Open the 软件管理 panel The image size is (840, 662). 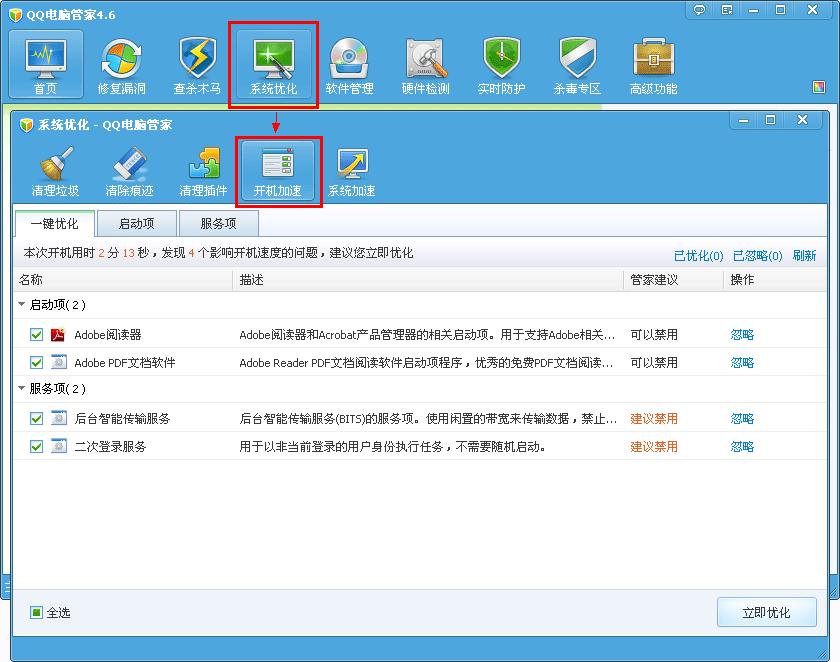pos(349,63)
